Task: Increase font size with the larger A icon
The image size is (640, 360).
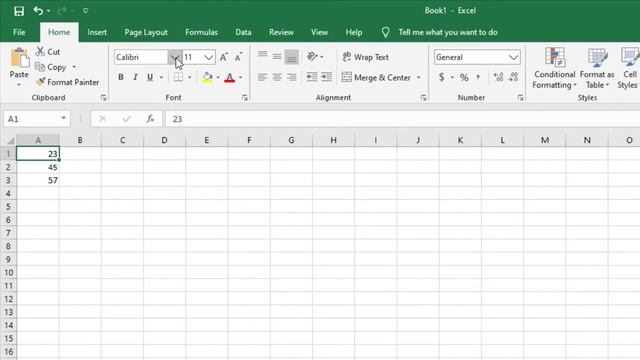Action: pyautogui.click(x=224, y=57)
